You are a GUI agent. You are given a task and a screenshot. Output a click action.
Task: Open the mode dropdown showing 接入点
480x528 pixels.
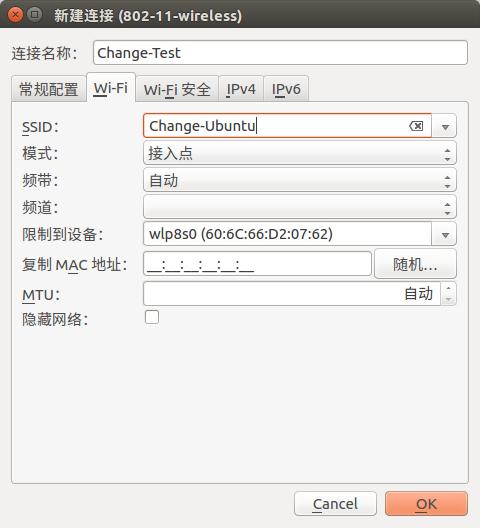pos(300,153)
